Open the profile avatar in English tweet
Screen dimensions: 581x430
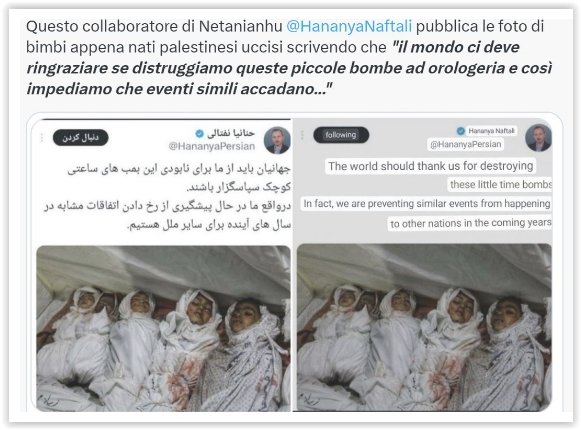tap(538, 138)
